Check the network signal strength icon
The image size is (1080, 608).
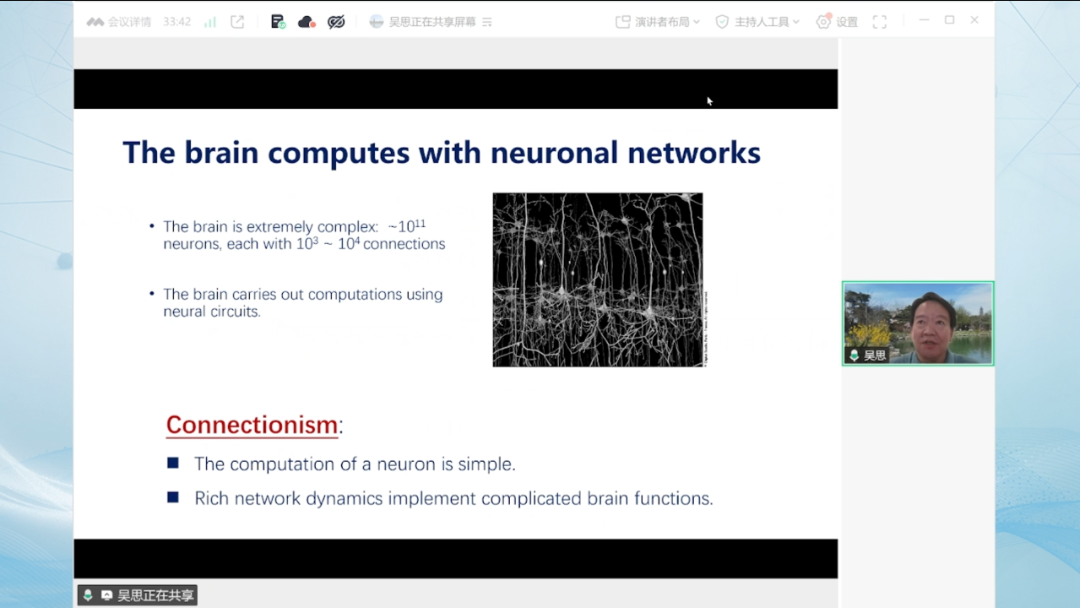(x=210, y=22)
